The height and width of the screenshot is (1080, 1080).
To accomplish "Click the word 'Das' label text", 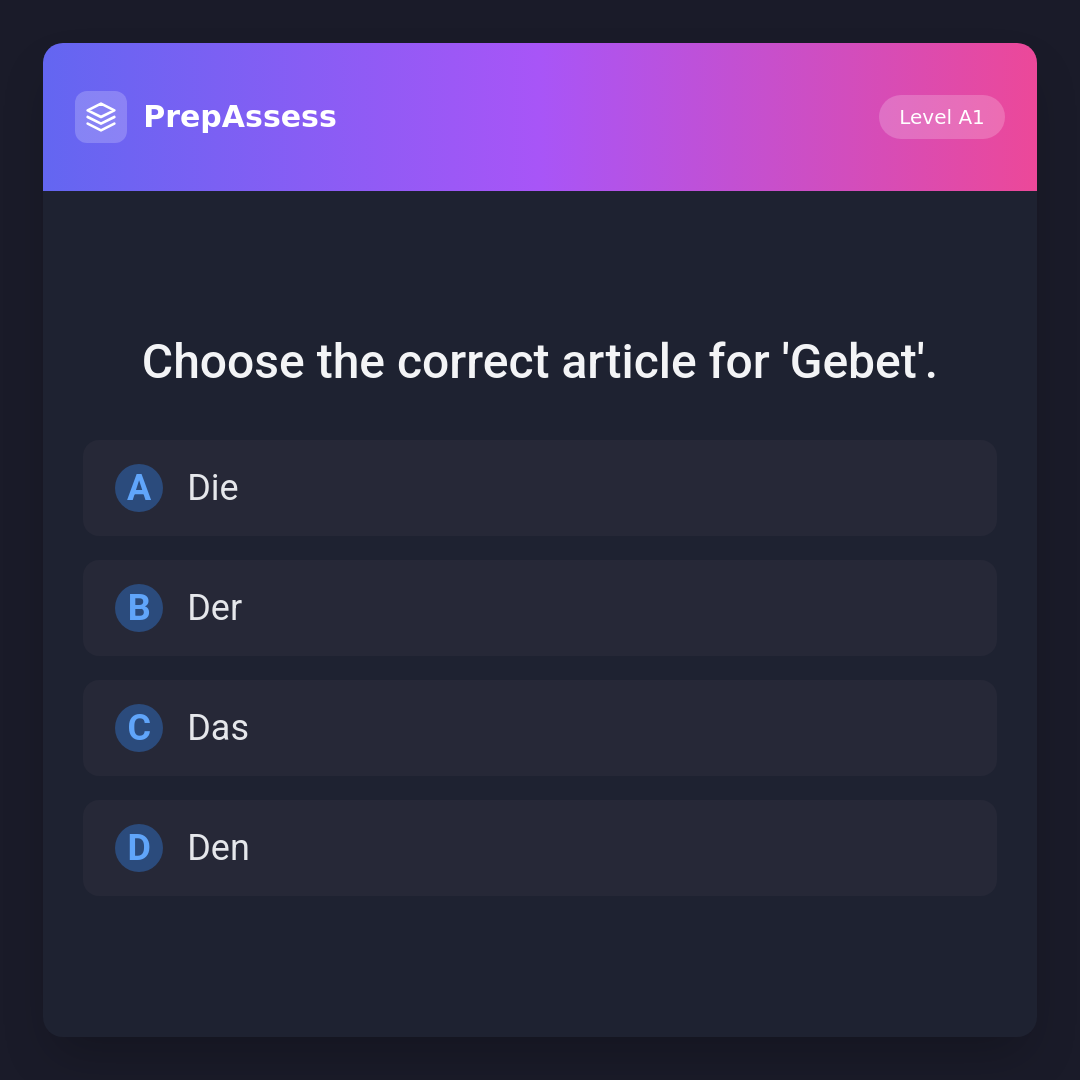I will (218, 728).
